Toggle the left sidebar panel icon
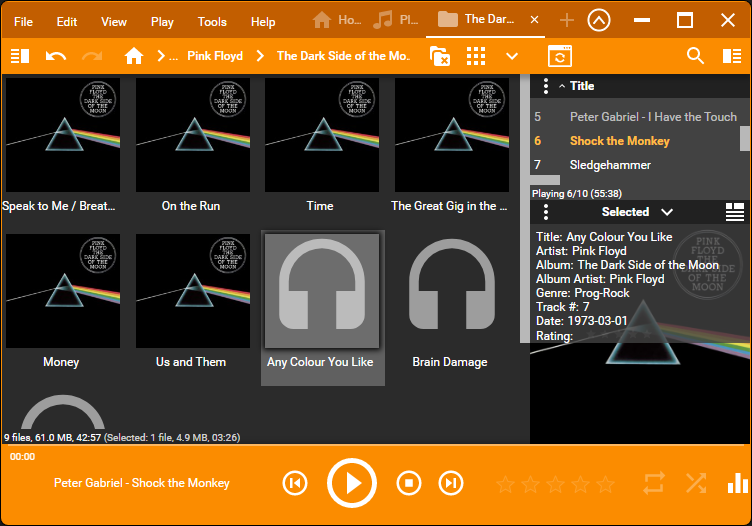752x526 pixels. [x=20, y=56]
